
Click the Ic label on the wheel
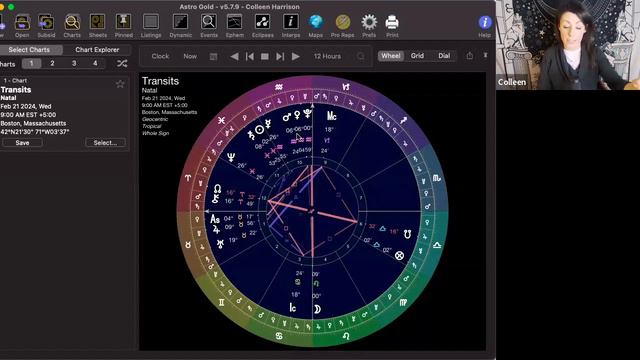pyautogui.click(x=293, y=308)
